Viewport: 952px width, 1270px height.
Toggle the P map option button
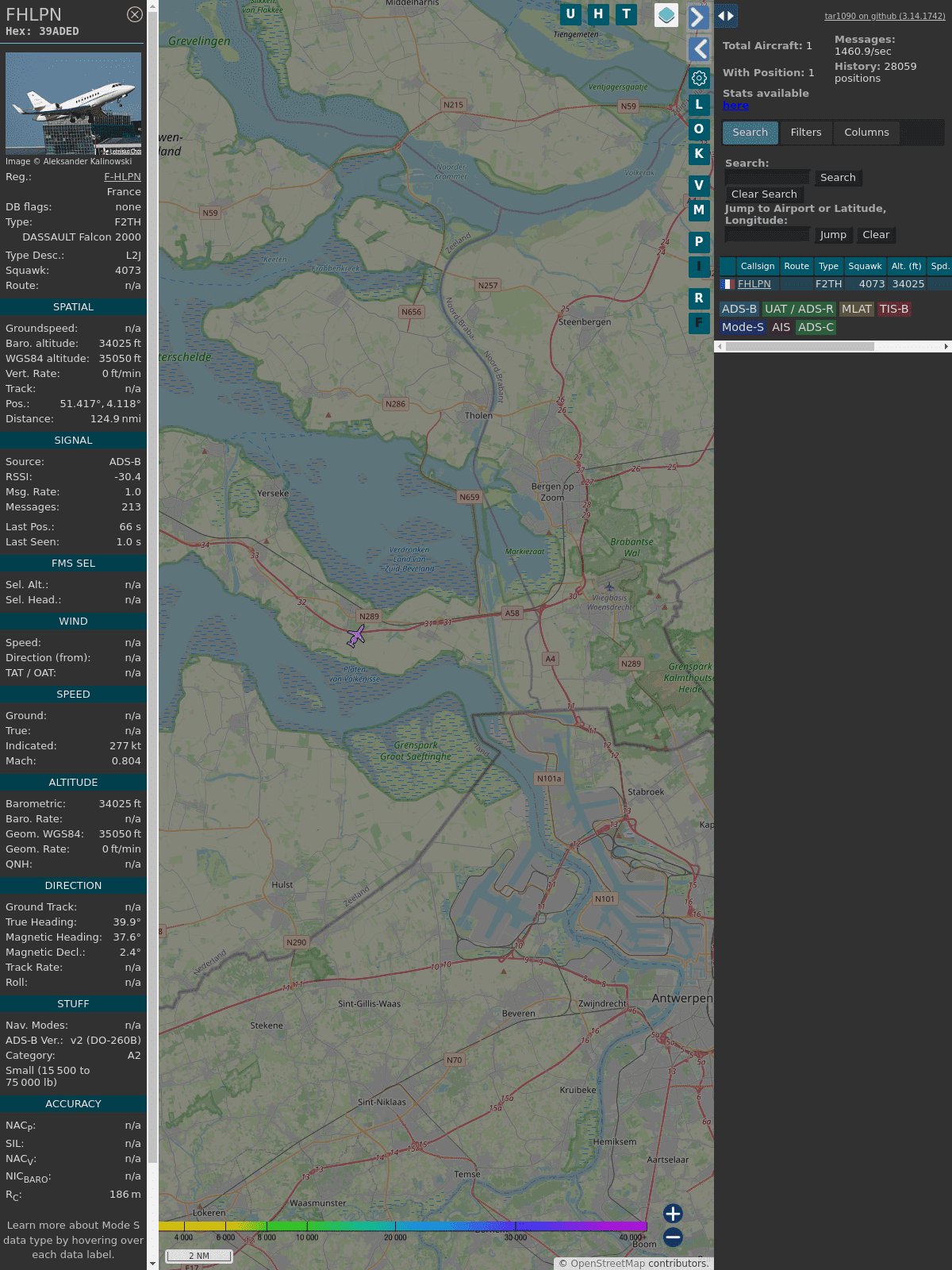click(699, 242)
